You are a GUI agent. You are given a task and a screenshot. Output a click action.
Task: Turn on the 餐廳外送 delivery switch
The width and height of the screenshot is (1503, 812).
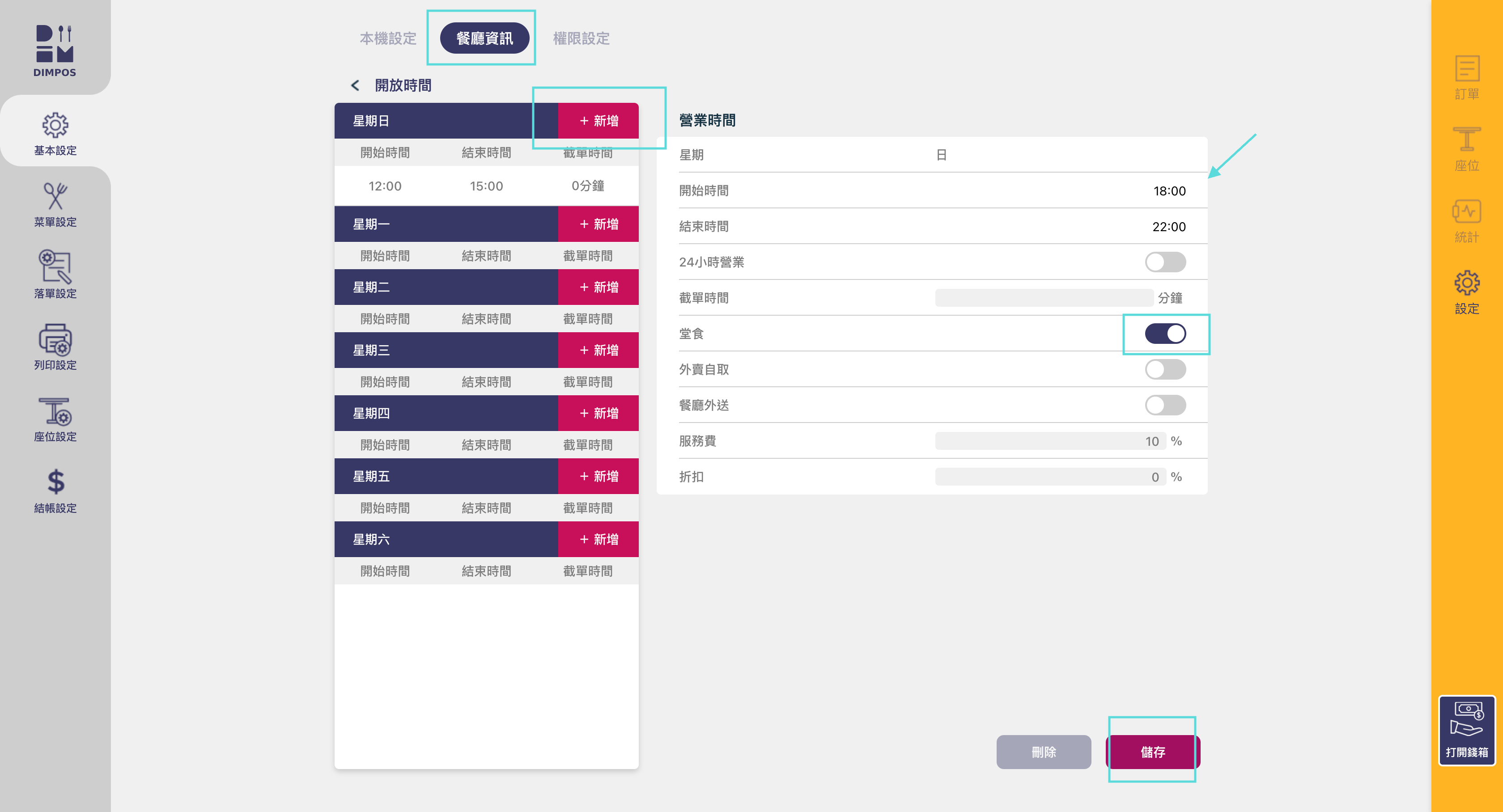(1164, 405)
